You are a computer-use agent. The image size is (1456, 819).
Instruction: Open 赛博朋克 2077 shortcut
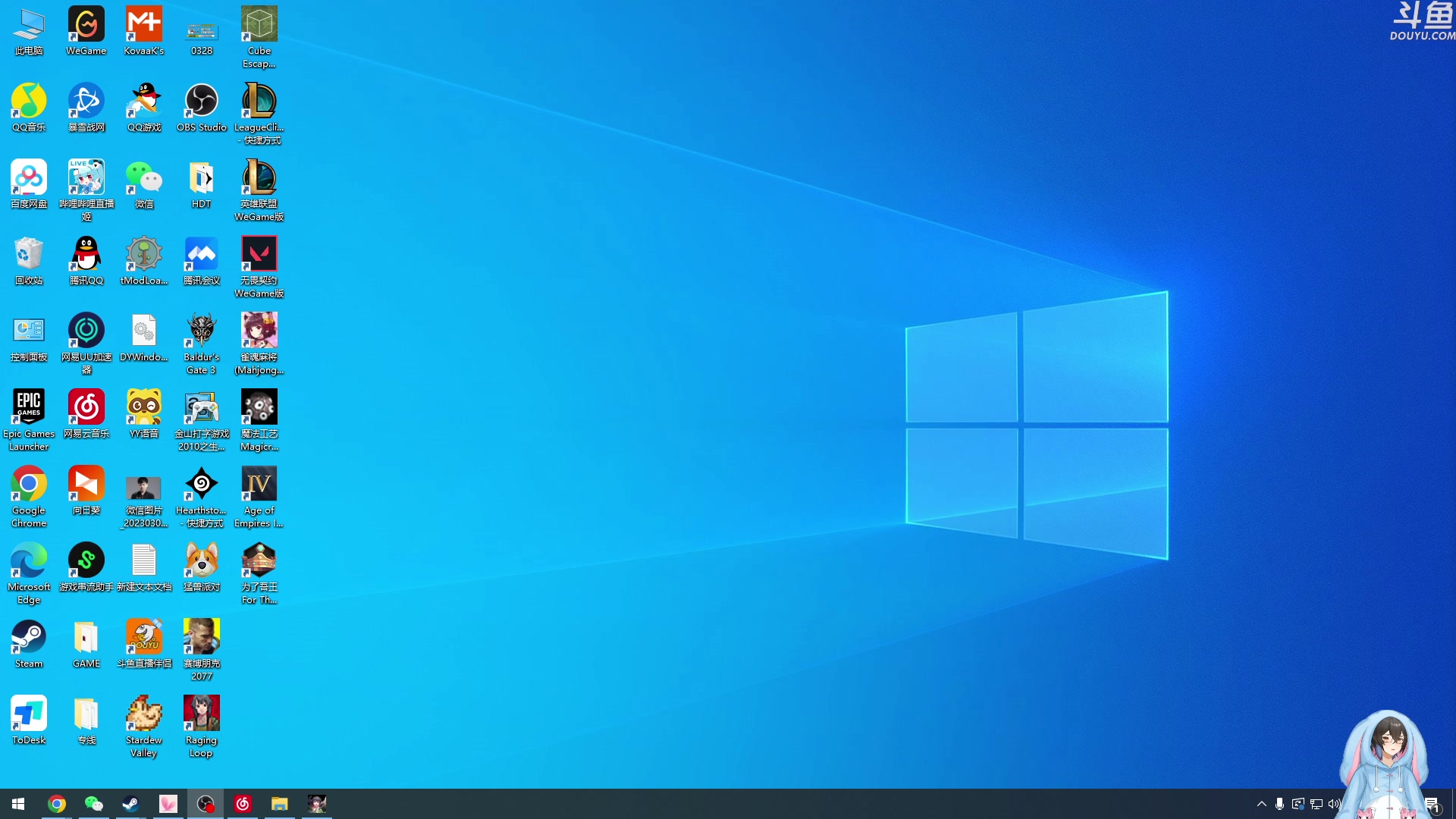(x=202, y=650)
